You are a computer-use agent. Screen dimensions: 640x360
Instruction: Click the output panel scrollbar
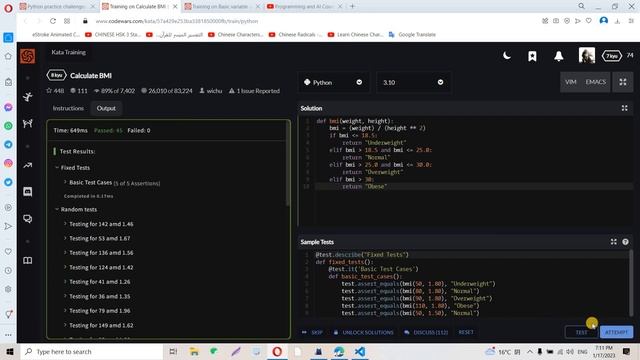point(288,163)
